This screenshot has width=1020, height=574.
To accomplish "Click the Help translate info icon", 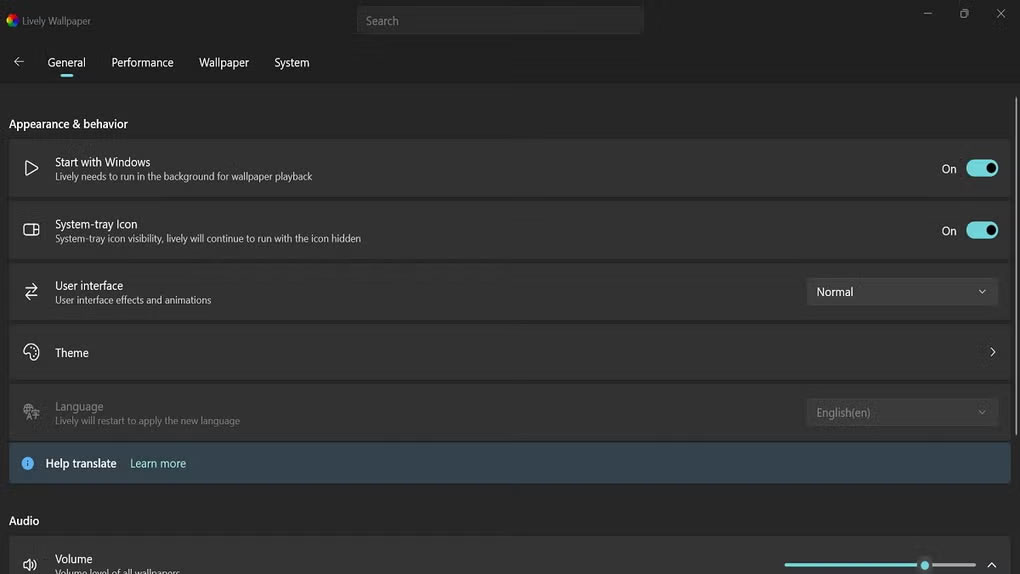I will pos(27,463).
